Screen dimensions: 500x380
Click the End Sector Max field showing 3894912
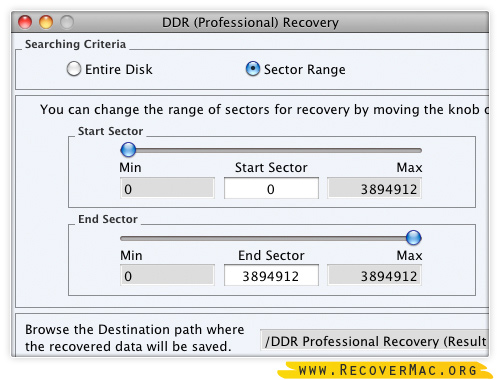pyautogui.click(x=374, y=275)
